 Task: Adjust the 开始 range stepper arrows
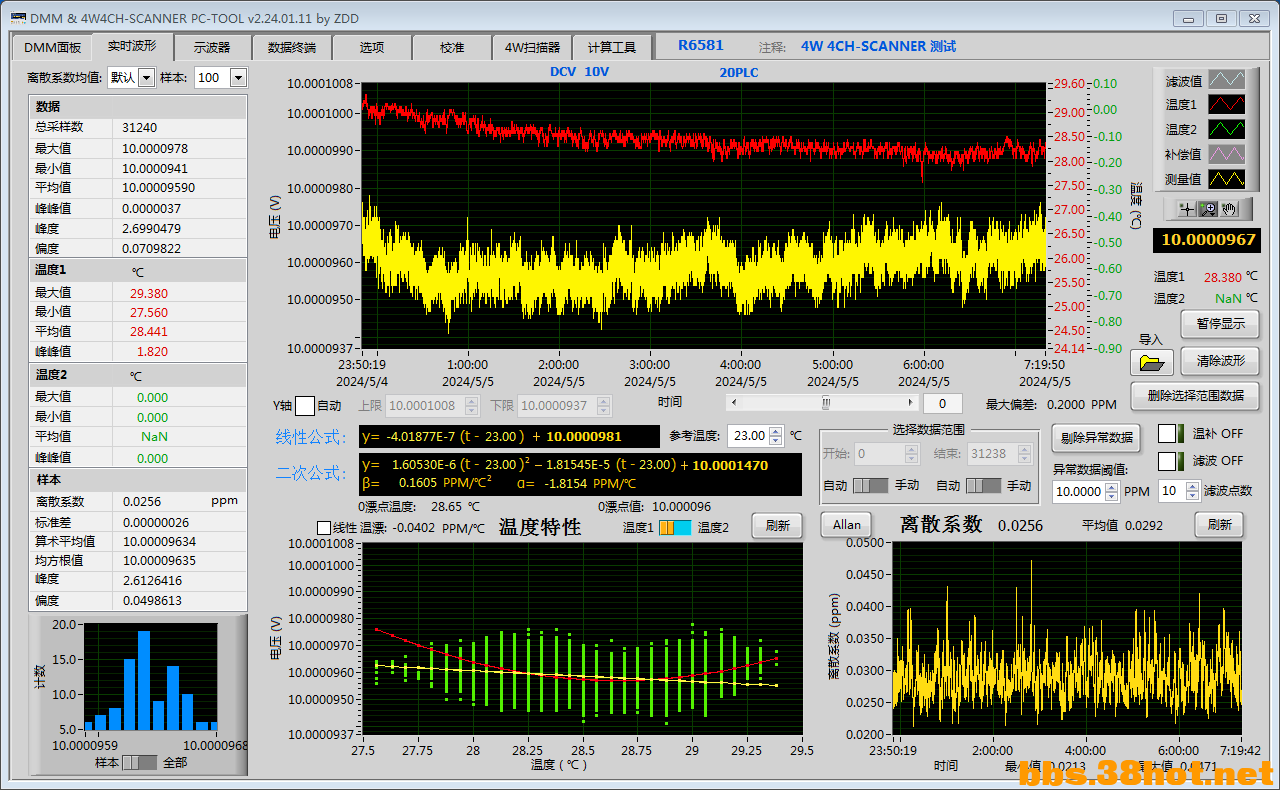coord(911,454)
